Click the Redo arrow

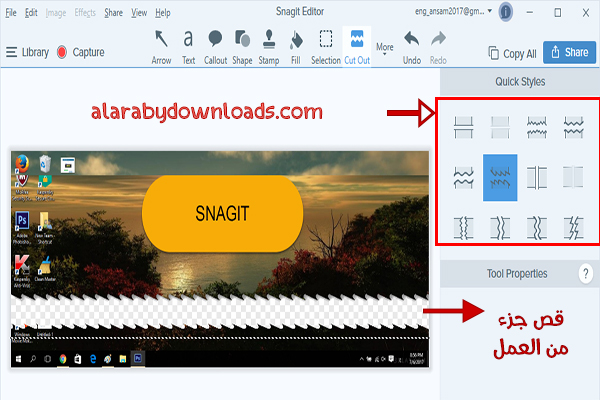438,47
